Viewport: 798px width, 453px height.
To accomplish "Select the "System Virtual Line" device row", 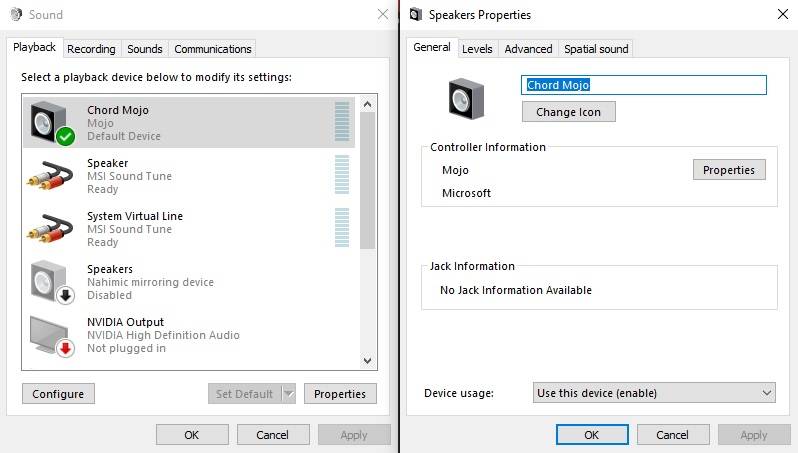I will [189, 229].
